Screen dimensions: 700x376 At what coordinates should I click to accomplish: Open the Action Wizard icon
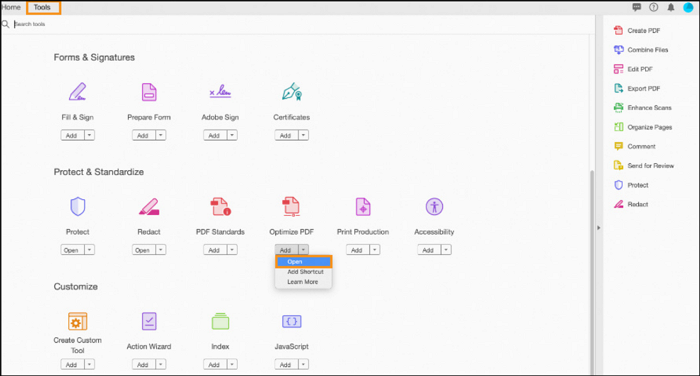click(x=149, y=321)
